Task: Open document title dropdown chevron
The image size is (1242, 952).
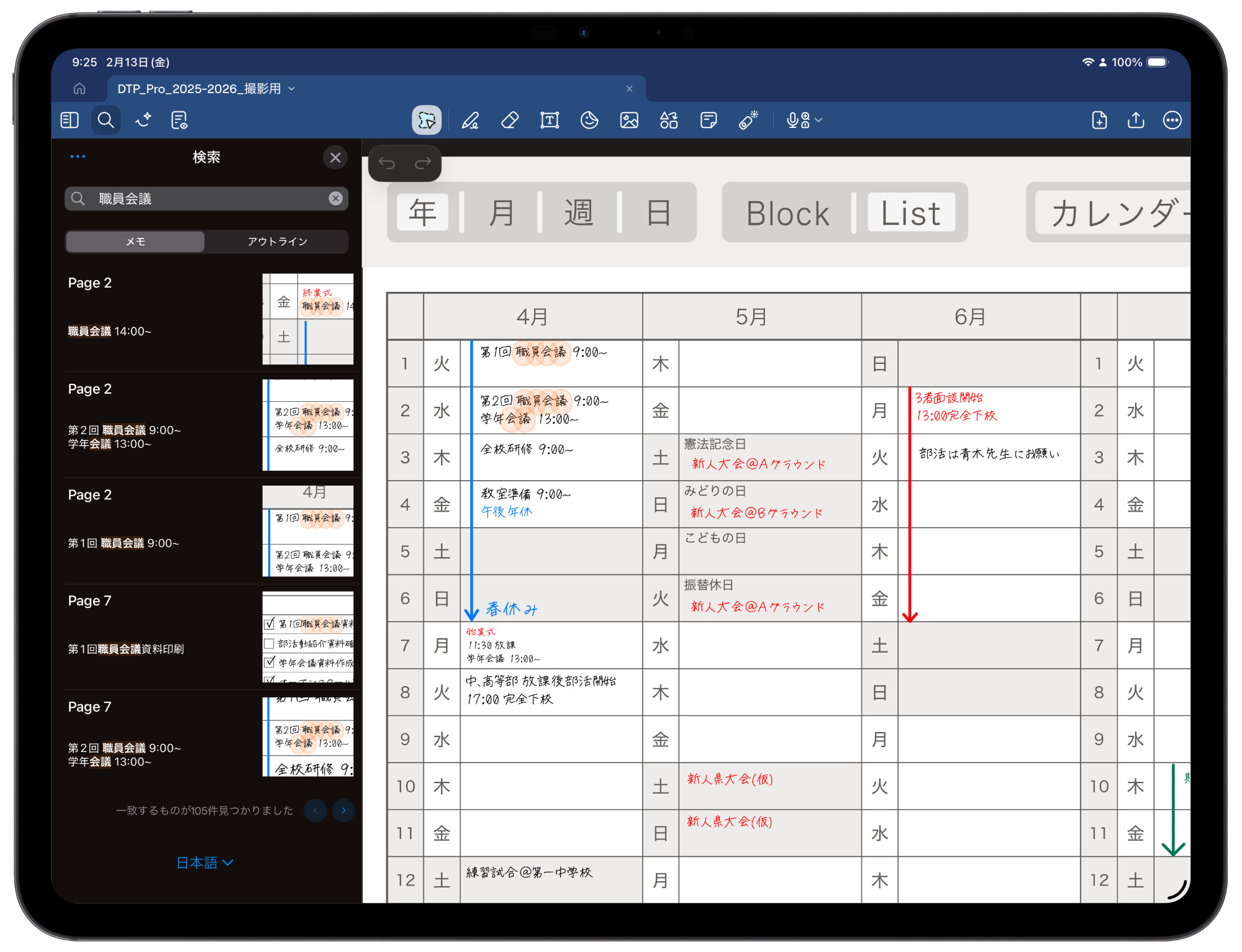Action: pos(292,89)
